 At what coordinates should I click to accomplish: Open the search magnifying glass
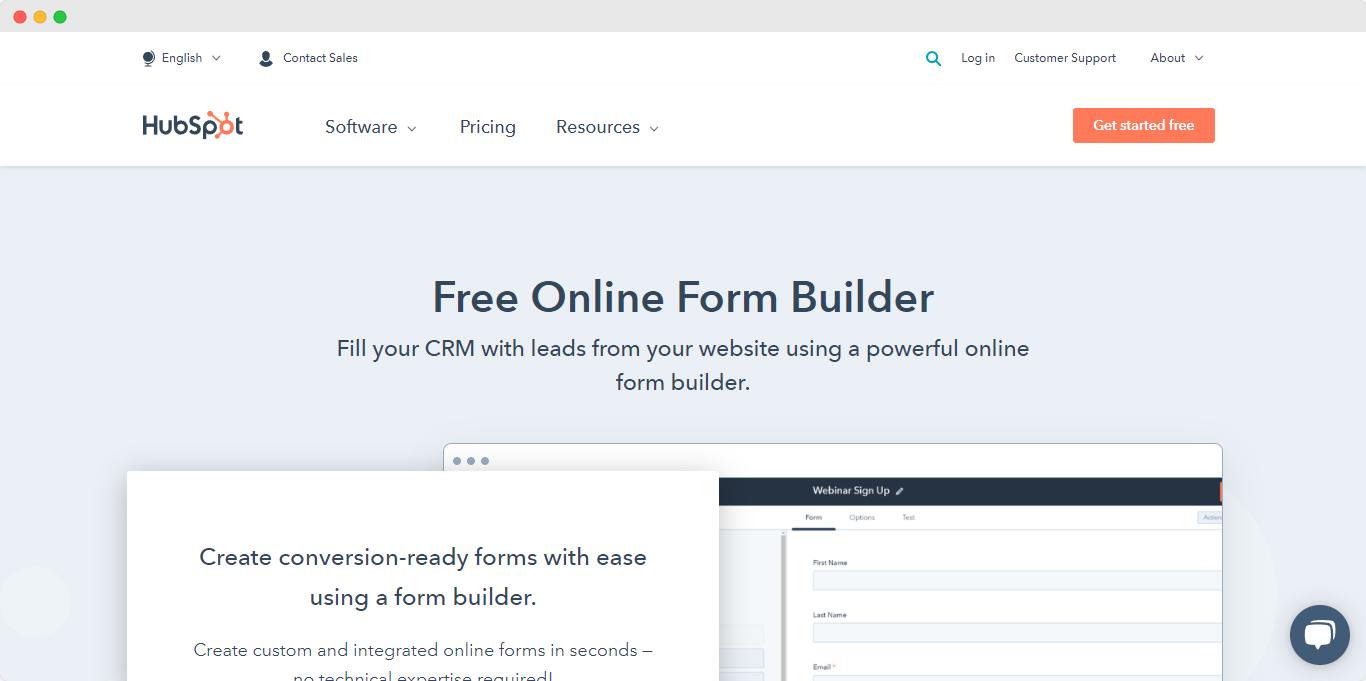[933, 58]
